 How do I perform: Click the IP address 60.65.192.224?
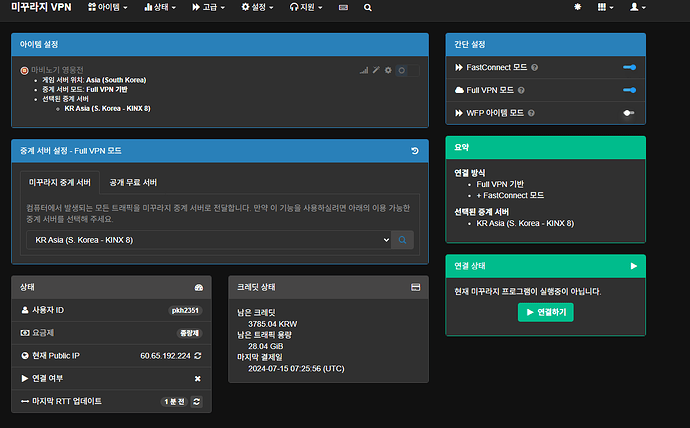(165, 355)
